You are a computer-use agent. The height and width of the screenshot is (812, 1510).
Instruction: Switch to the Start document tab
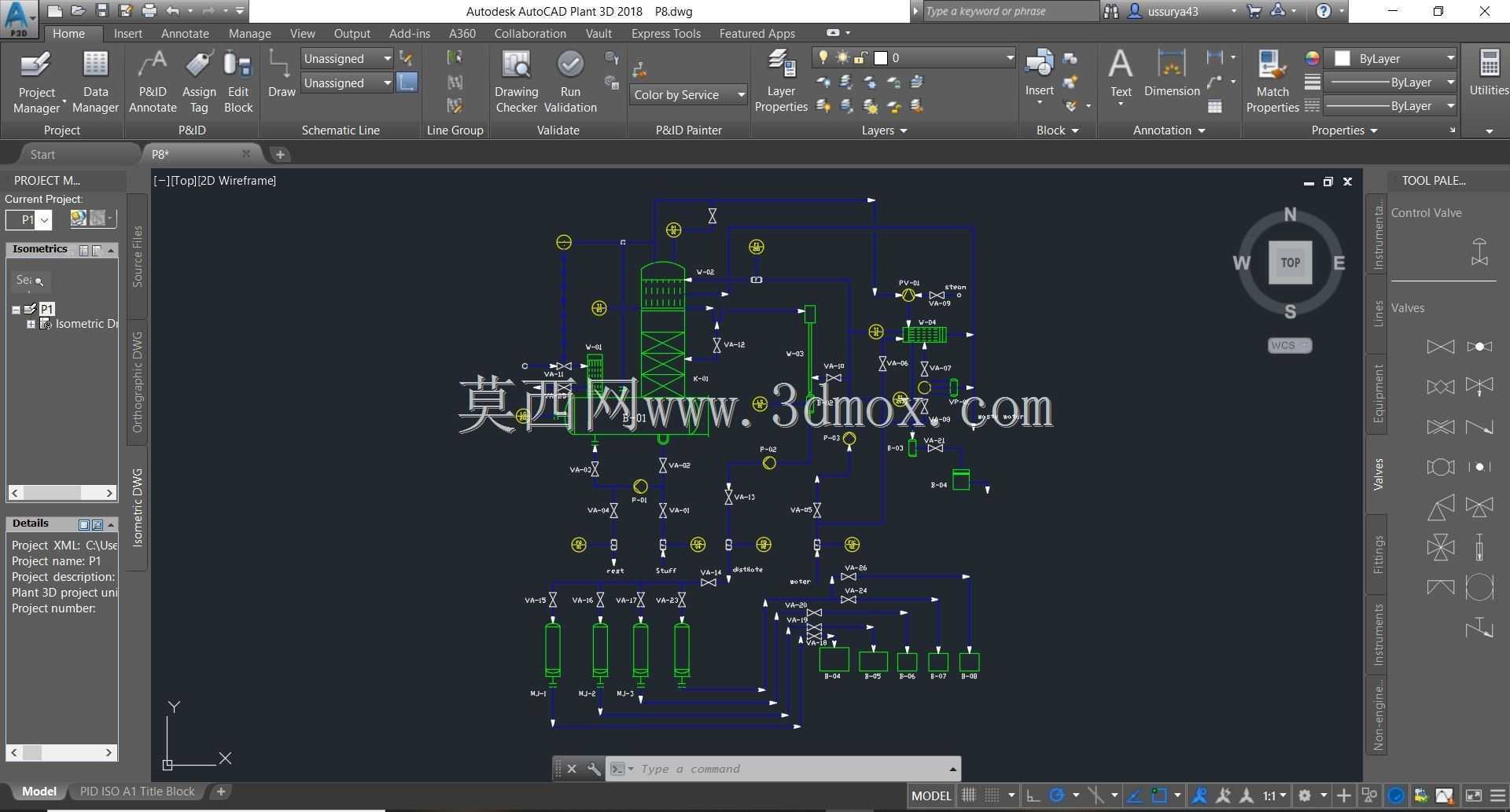[x=42, y=154]
